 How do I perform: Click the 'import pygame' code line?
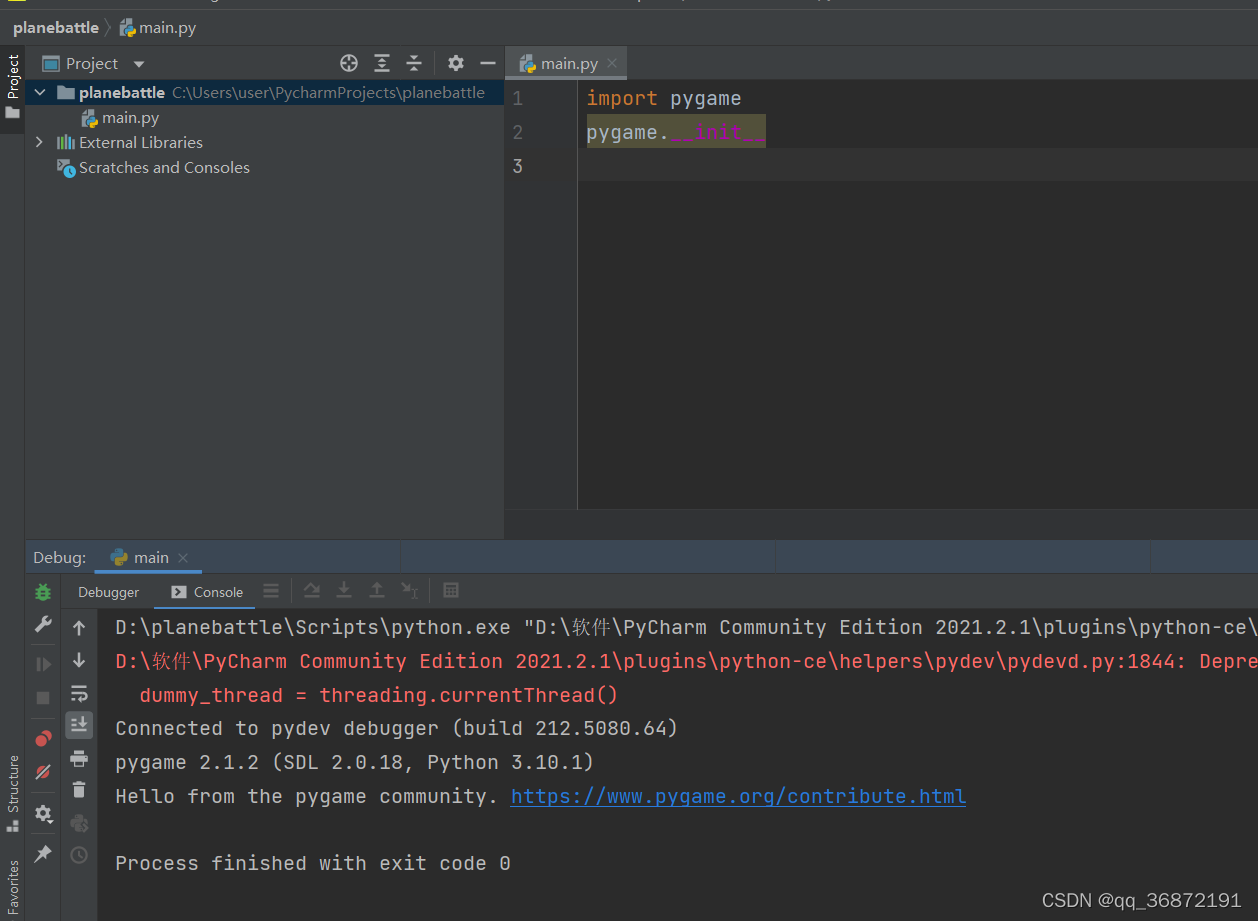(664, 98)
